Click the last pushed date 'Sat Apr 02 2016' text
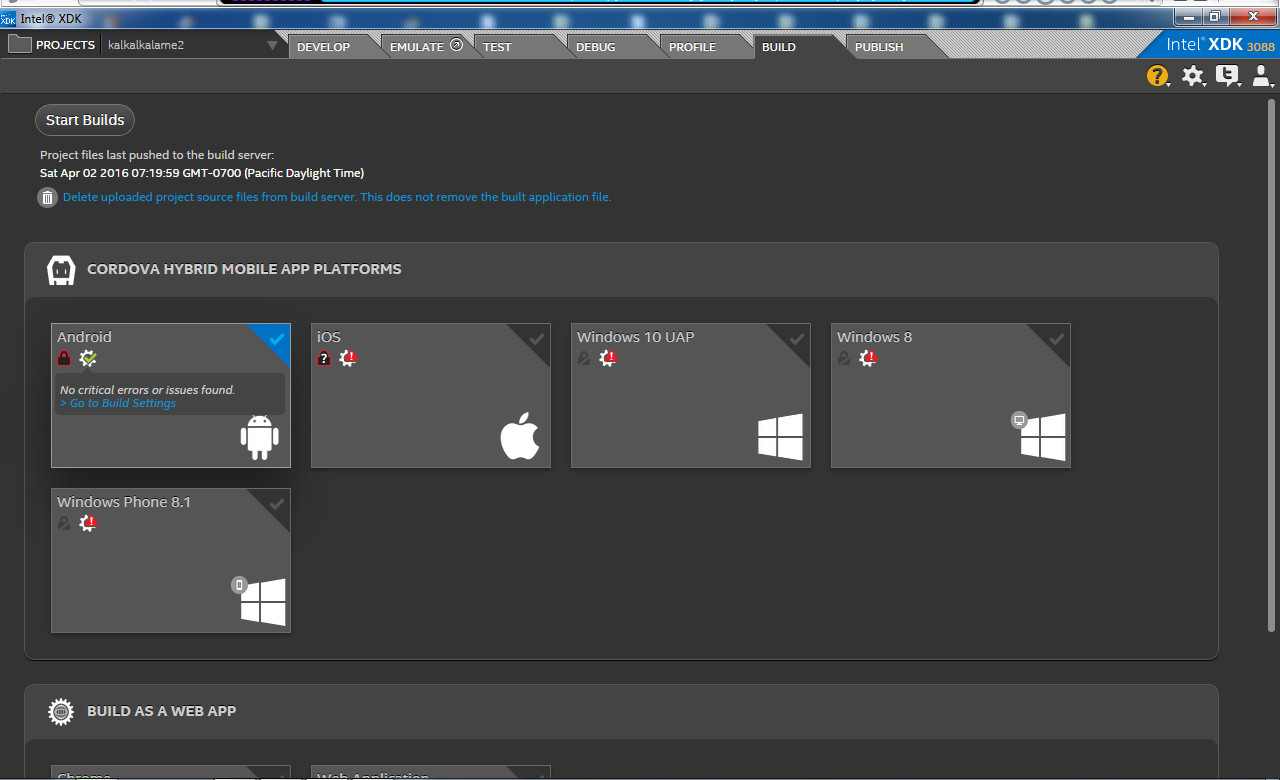The image size is (1280, 780). tap(202, 173)
